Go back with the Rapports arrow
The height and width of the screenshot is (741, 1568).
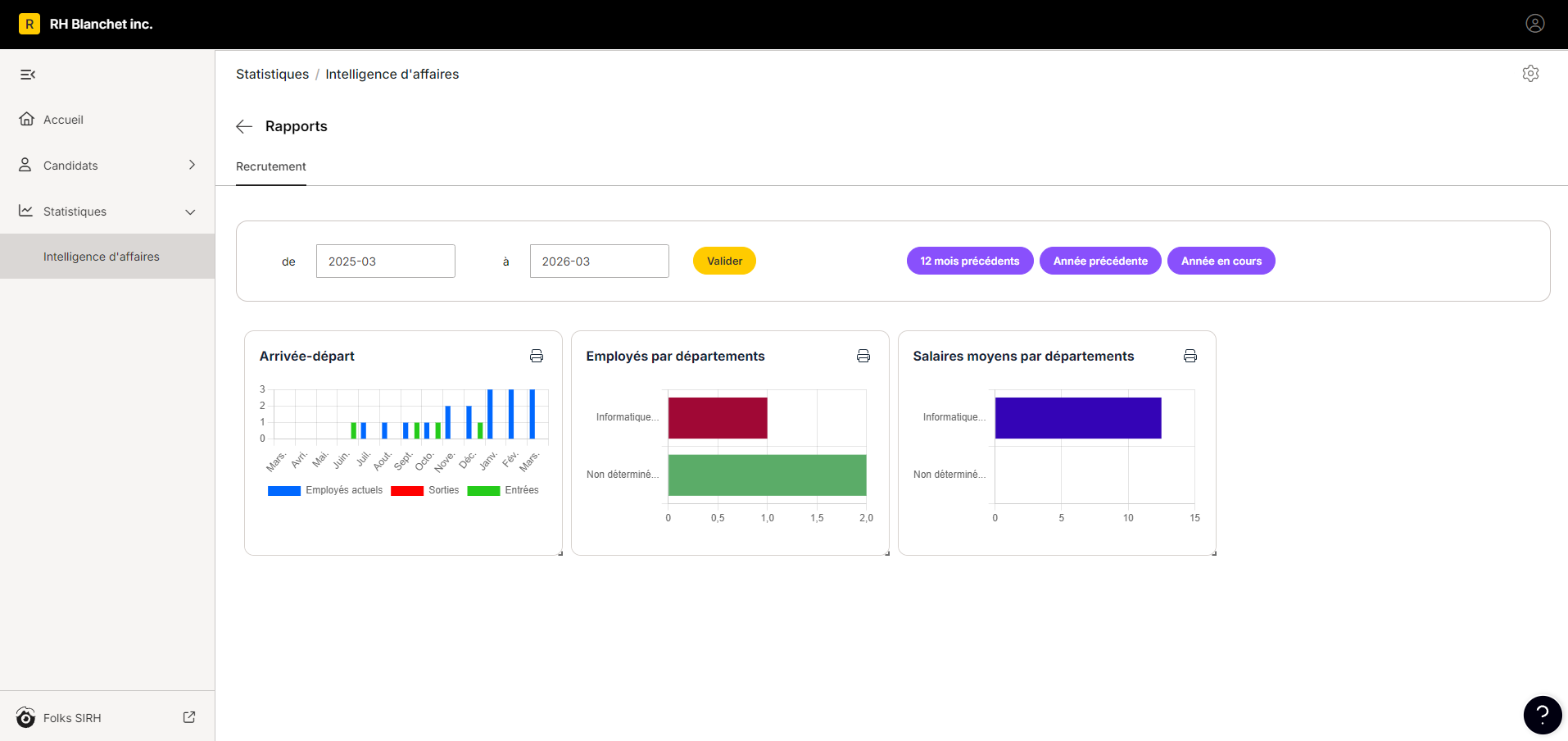[x=244, y=126]
